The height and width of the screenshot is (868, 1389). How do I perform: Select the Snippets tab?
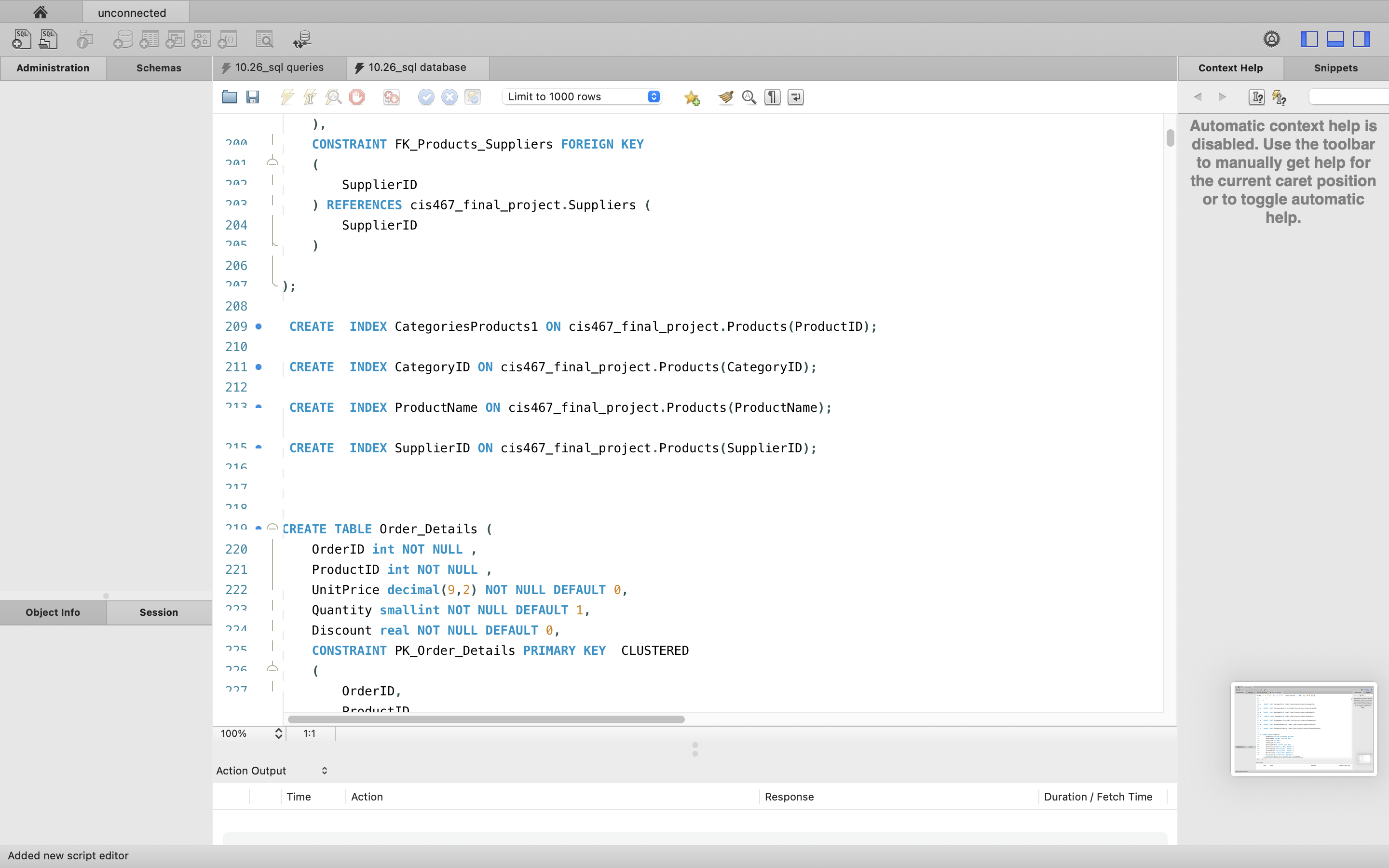click(x=1335, y=68)
